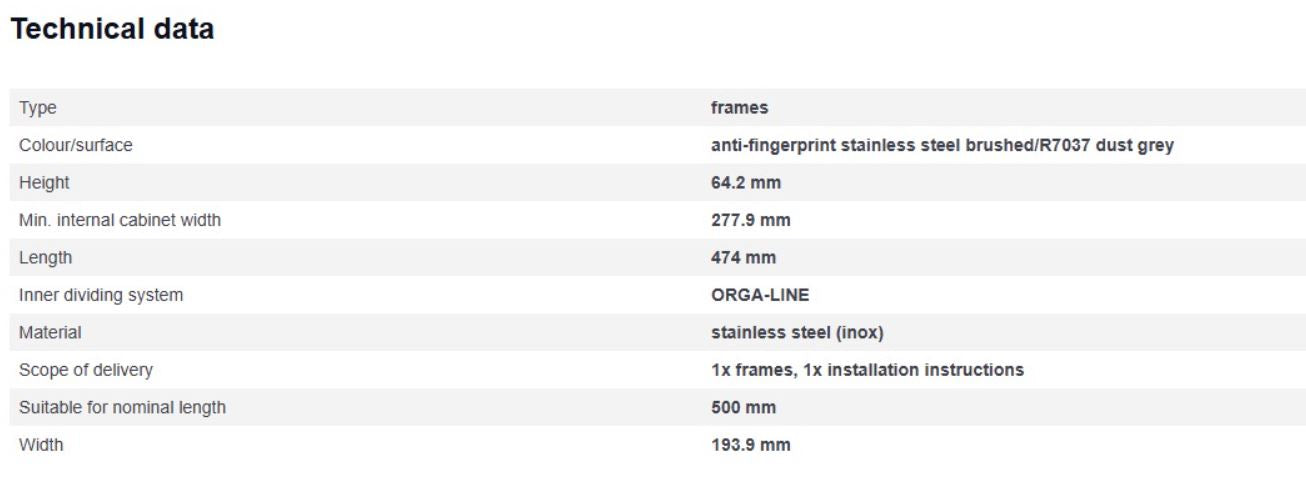The image size is (1306, 480).
Task: Click Min. internal cabinet width label
Action: coord(120,220)
